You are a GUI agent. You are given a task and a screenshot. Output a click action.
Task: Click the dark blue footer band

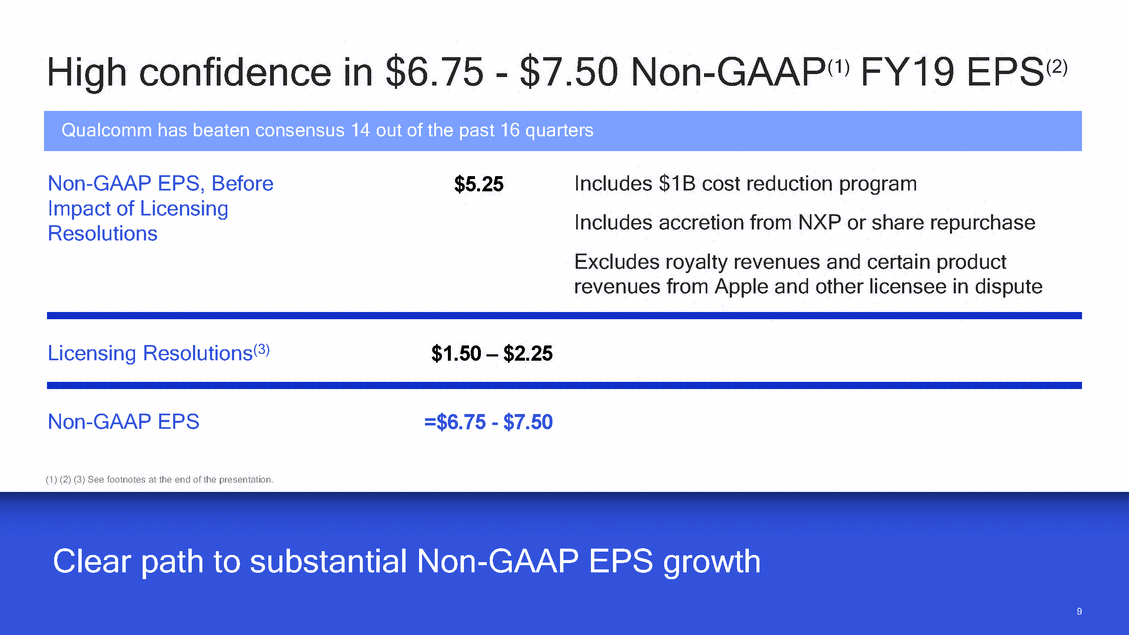[x=564, y=564]
